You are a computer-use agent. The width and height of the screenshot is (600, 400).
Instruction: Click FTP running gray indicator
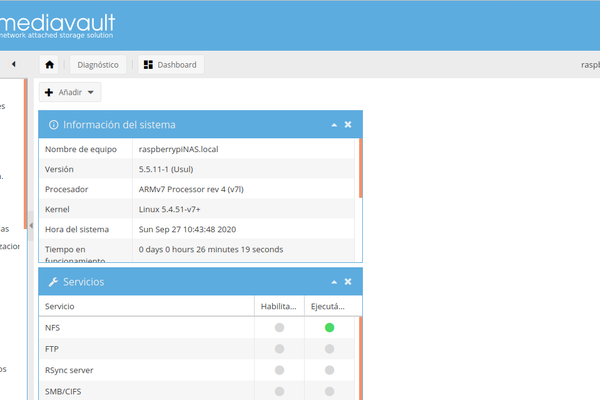click(x=329, y=349)
